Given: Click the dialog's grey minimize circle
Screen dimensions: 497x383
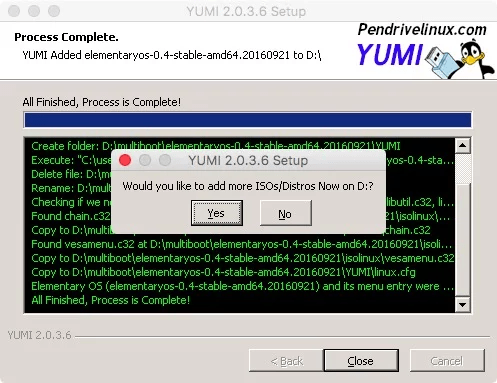Looking at the screenshot, I should click(145, 160).
